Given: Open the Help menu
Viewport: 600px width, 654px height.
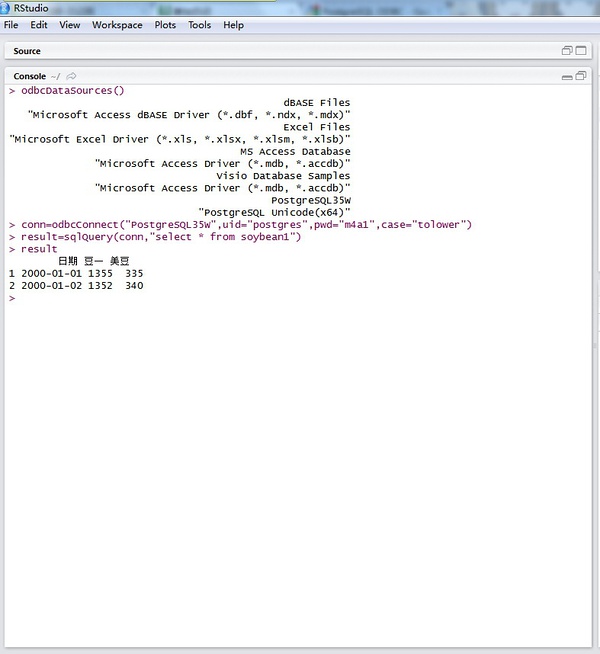Looking at the screenshot, I should pos(233,25).
